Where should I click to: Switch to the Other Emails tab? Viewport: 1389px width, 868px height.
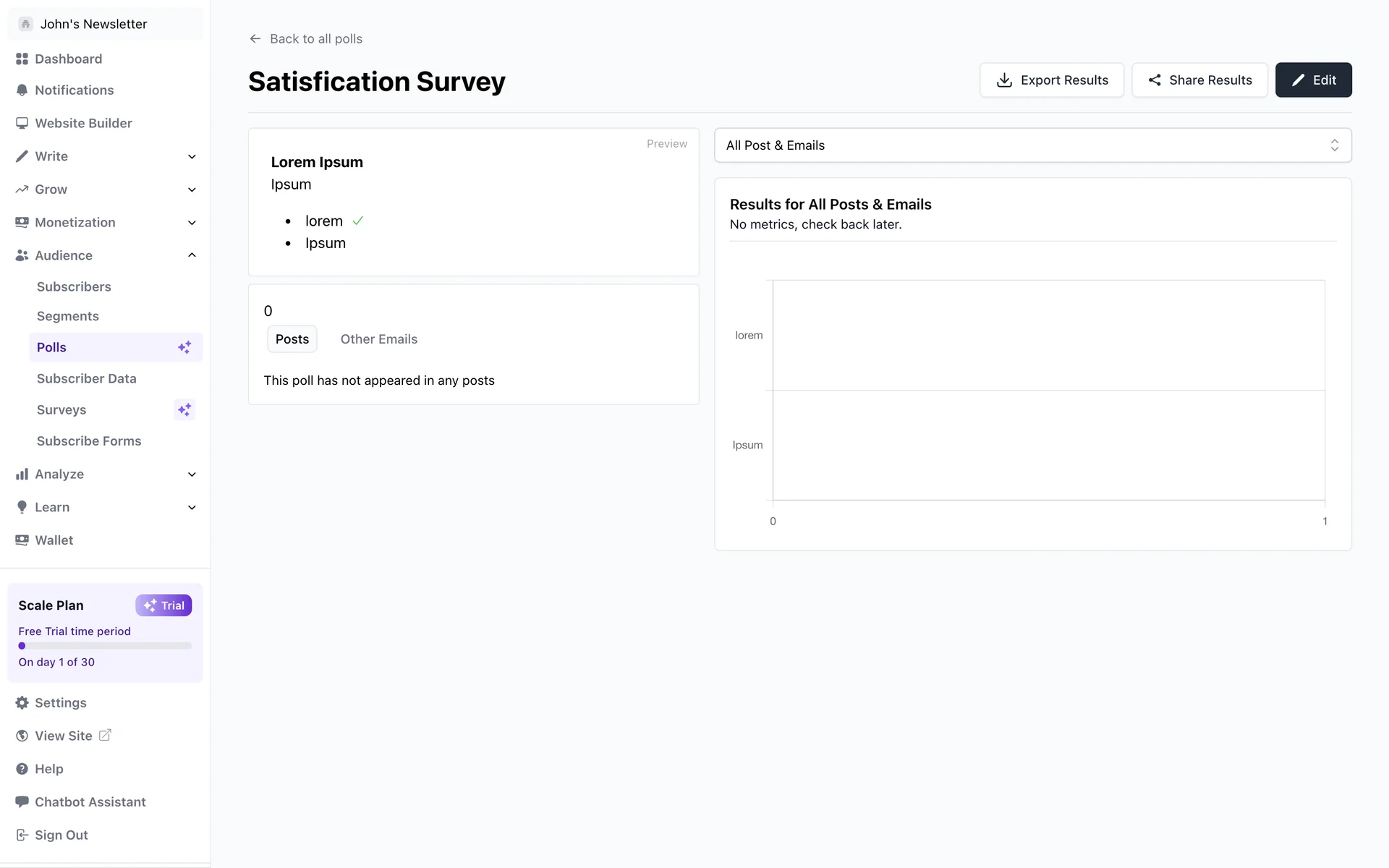[378, 339]
